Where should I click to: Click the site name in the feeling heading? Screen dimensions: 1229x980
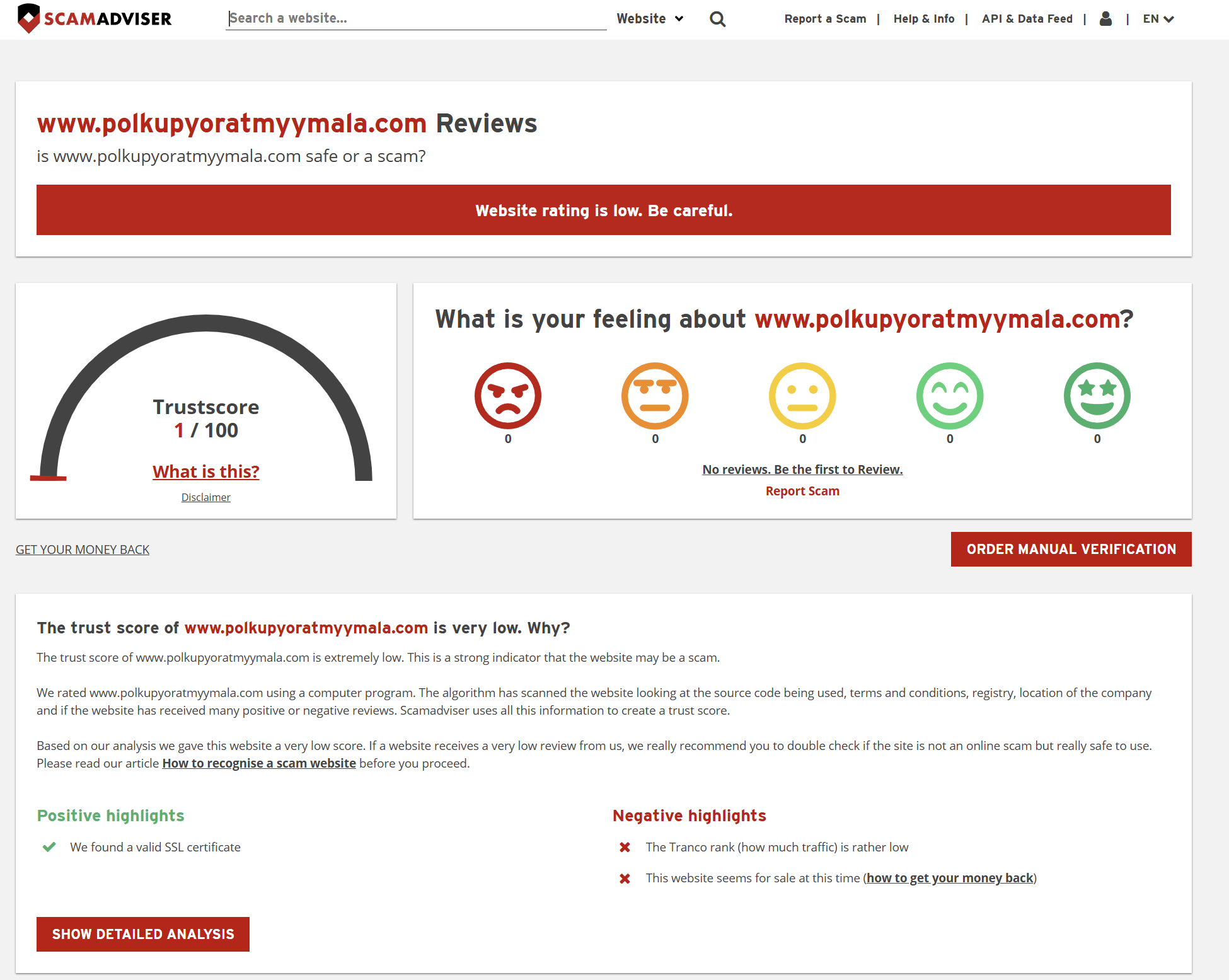pyautogui.click(x=937, y=320)
